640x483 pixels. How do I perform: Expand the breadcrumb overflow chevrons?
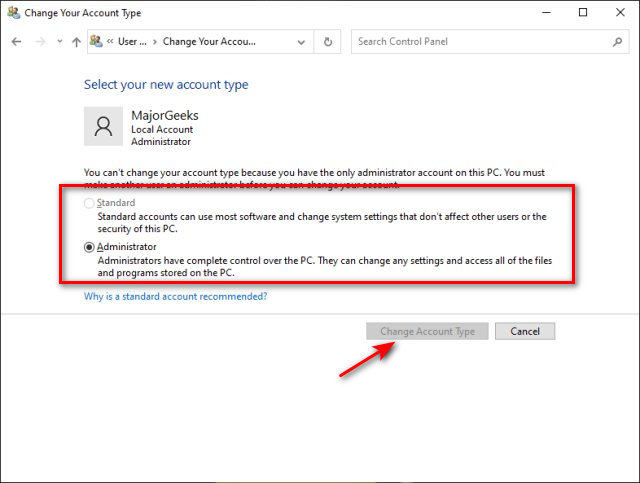pyautogui.click(x=110, y=42)
